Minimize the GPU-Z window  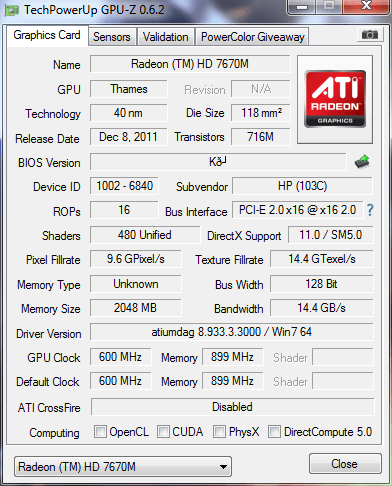pyautogui.click(x=302, y=7)
